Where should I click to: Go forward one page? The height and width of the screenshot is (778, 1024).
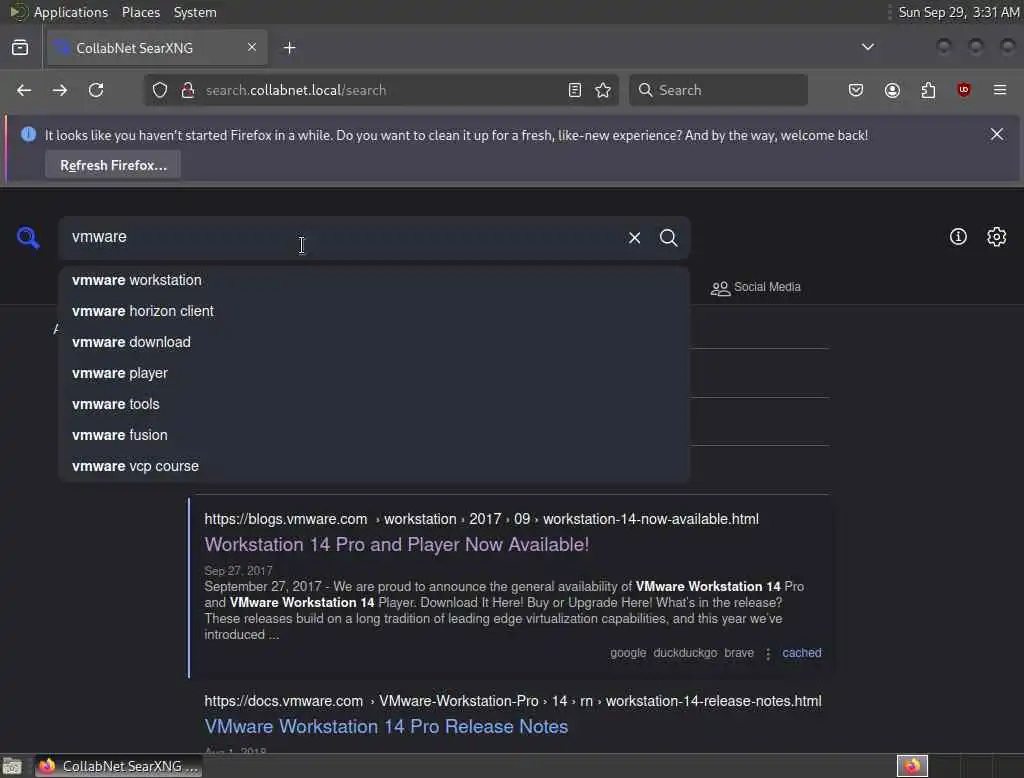pyautogui.click(x=60, y=90)
